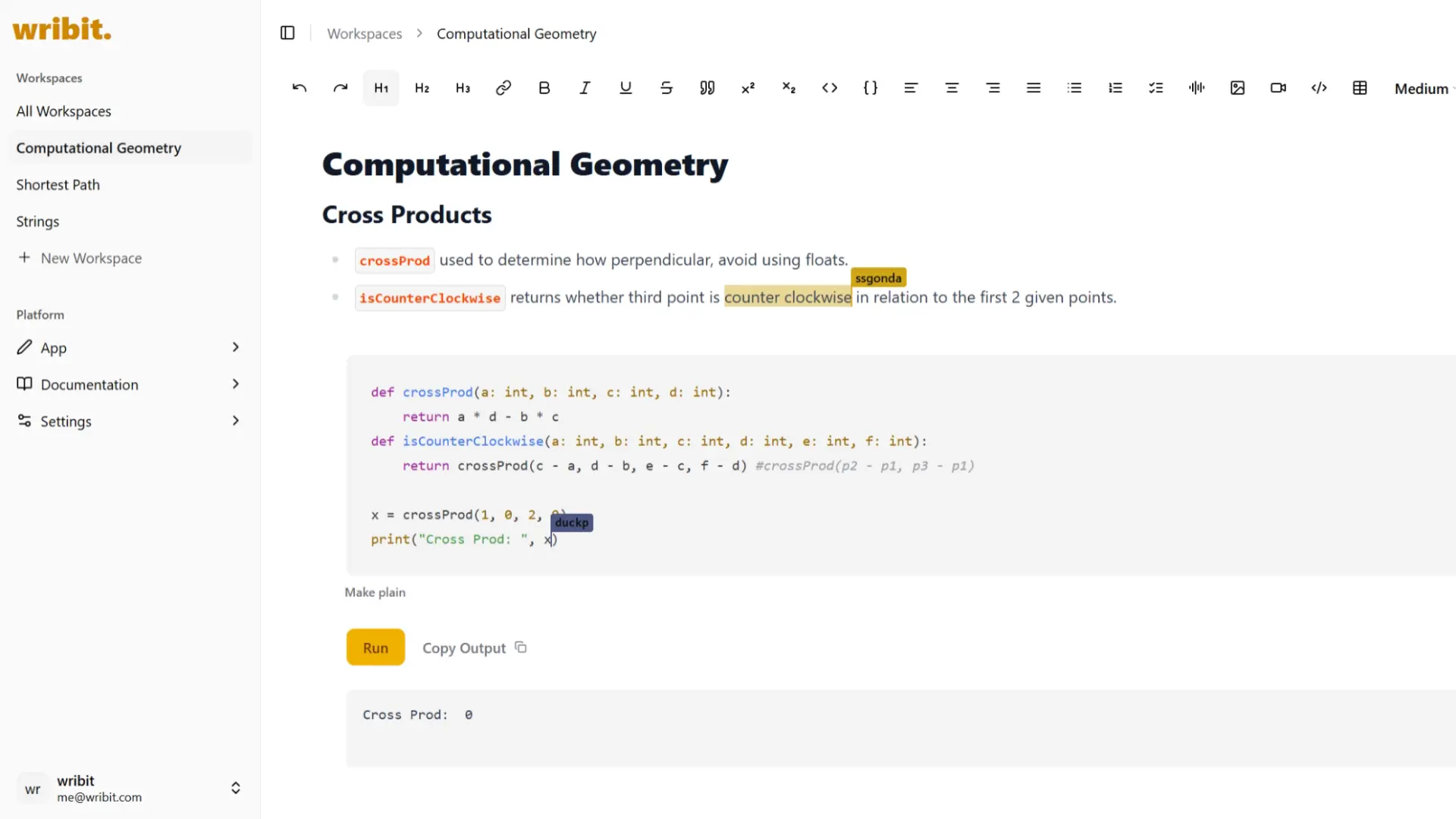Viewport: 1456px width, 819px height.
Task: Insert a table from toolbar
Action: pyautogui.click(x=1360, y=88)
